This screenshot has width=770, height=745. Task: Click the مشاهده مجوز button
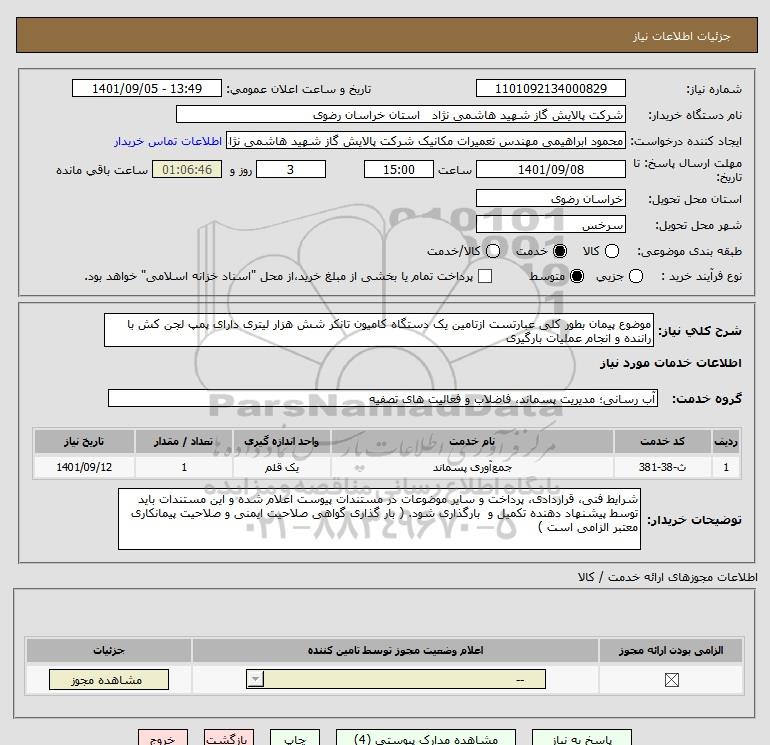pyautogui.click(x=109, y=680)
